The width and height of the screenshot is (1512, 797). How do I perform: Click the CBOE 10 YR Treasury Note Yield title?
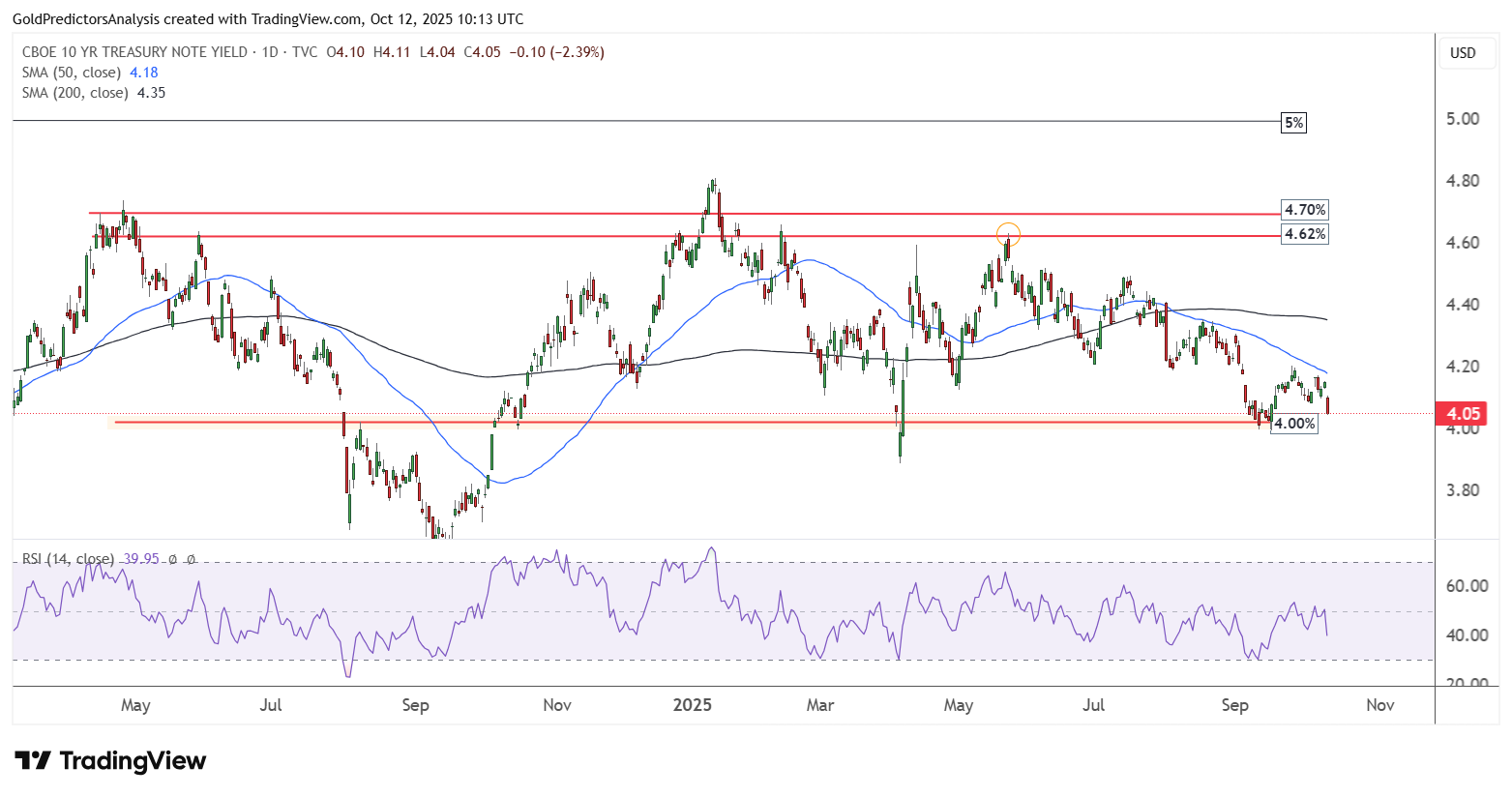(x=134, y=52)
